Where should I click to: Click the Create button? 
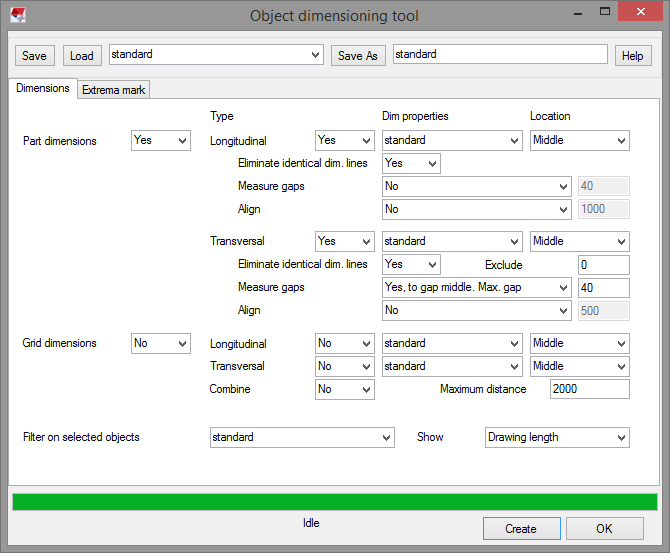pyautogui.click(x=521, y=529)
